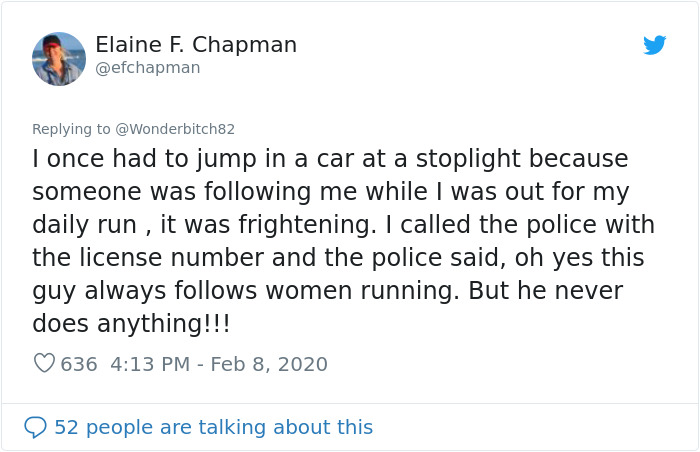Open '52 people are talking about this'
The height and width of the screenshot is (452, 700).
tap(213, 427)
